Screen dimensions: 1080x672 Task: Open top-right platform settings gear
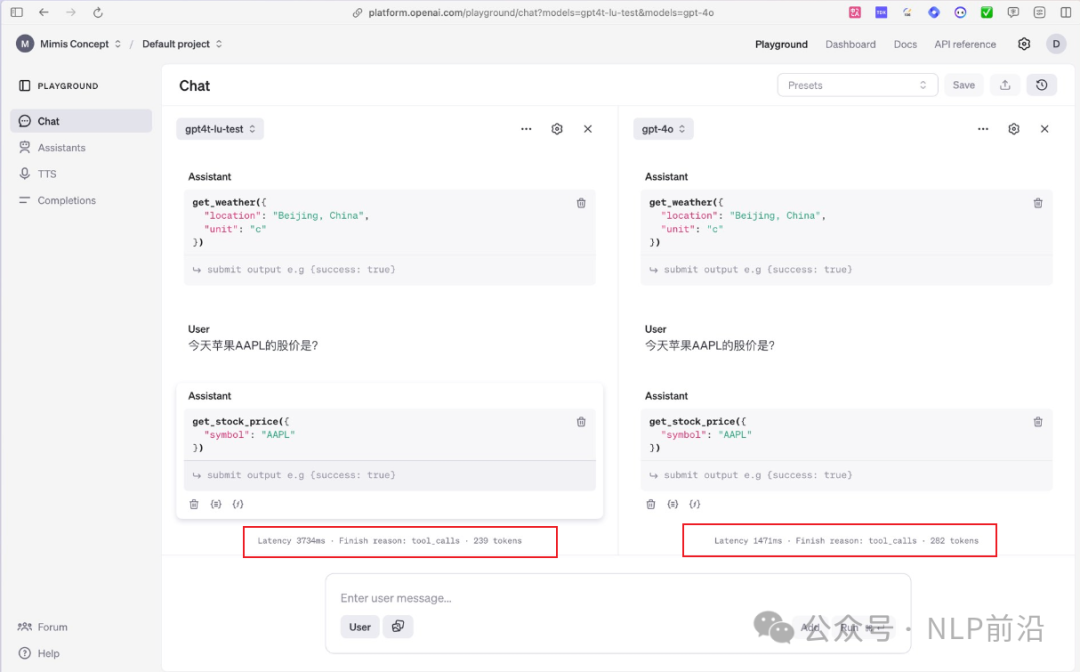tap(1024, 44)
